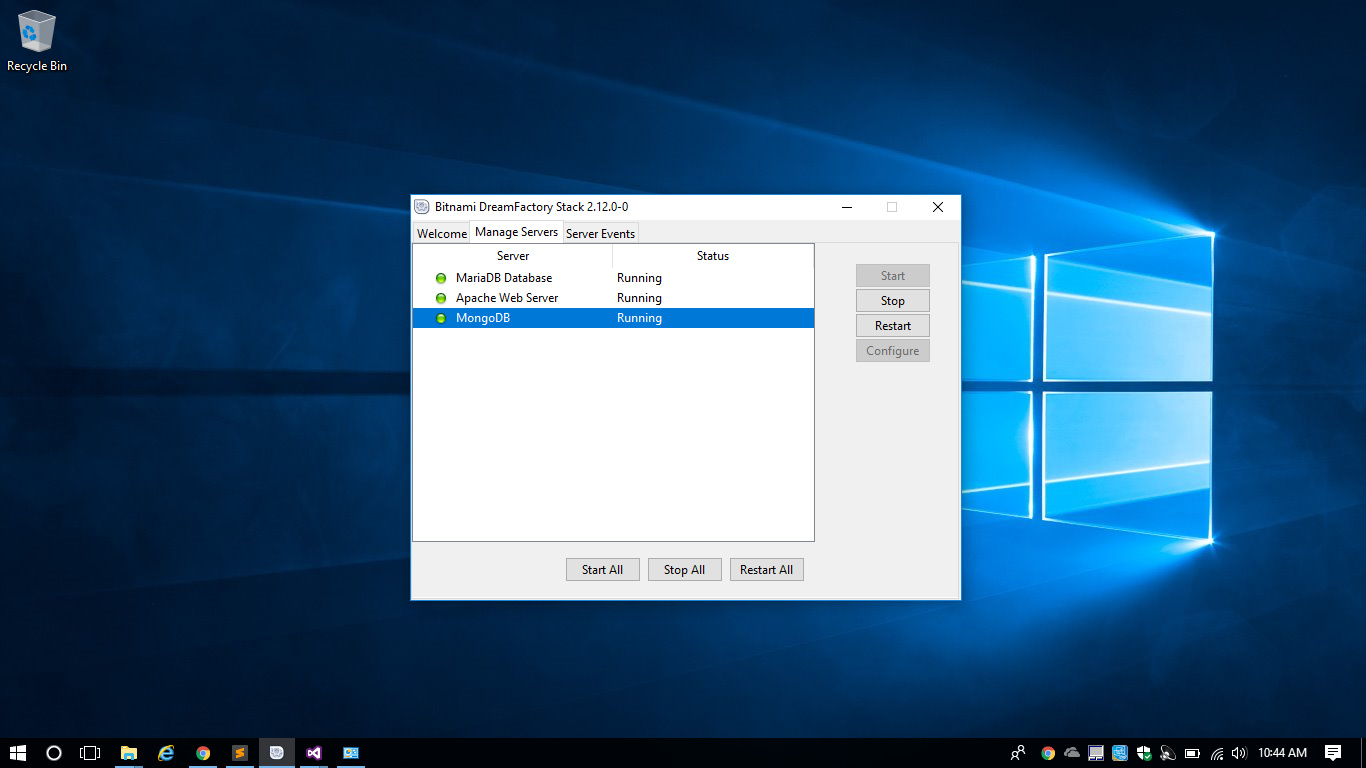The width and height of the screenshot is (1366, 768).
Task: Open the Windows Start menu
Action: click(18, 753)
